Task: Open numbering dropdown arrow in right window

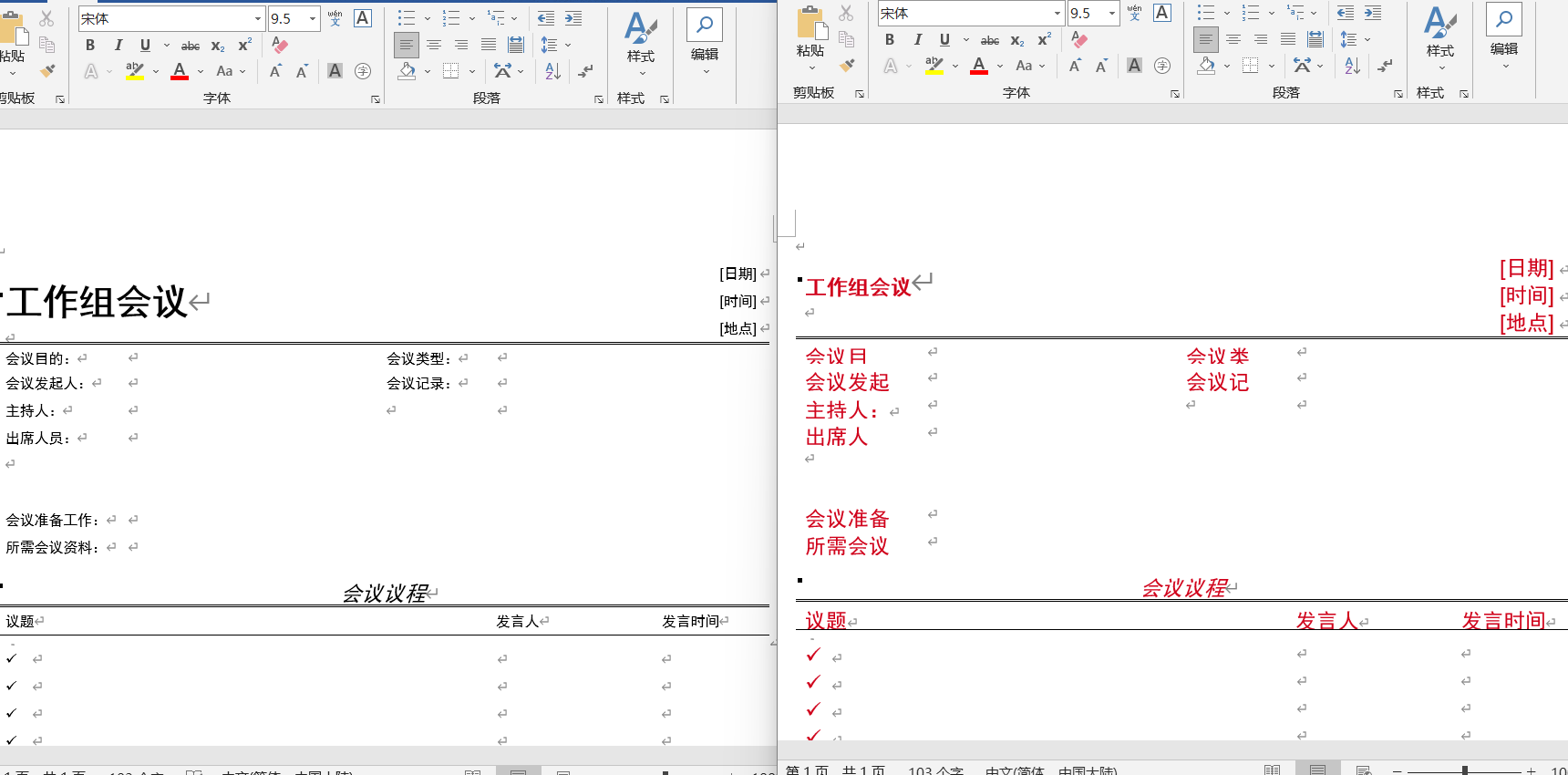Action: (x=1271, y=13)
